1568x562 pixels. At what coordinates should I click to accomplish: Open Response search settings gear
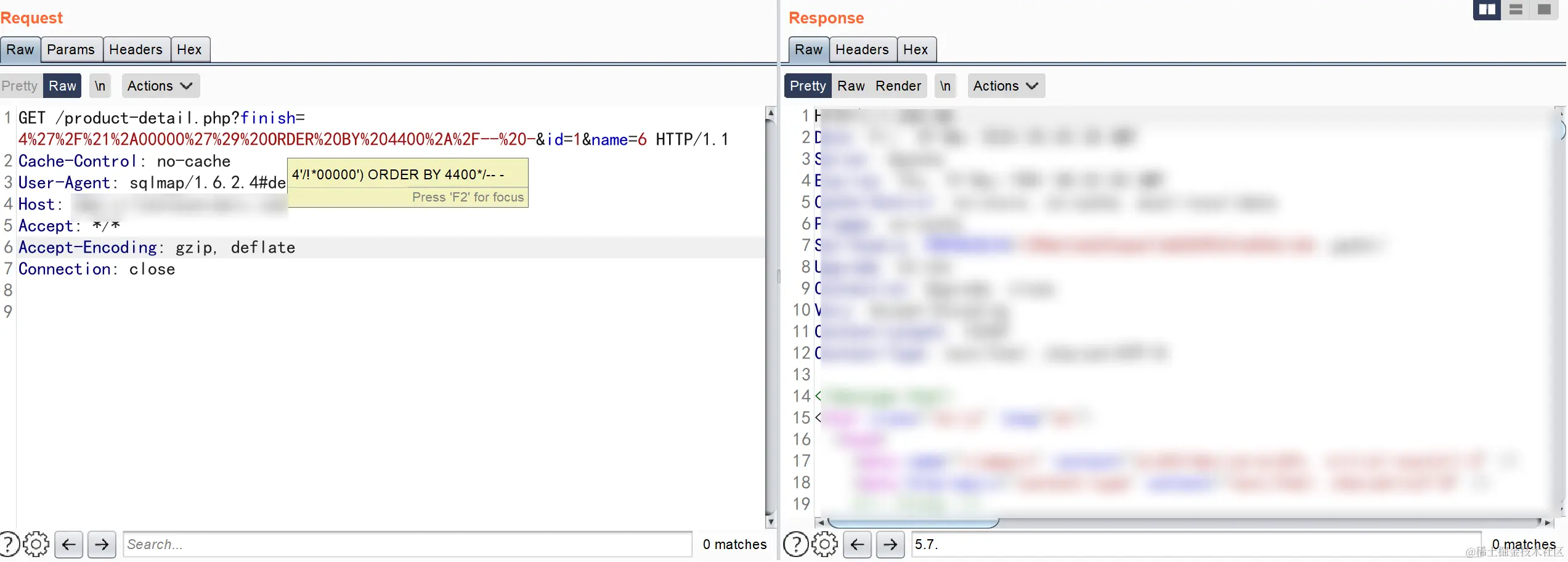coord(825,544)
